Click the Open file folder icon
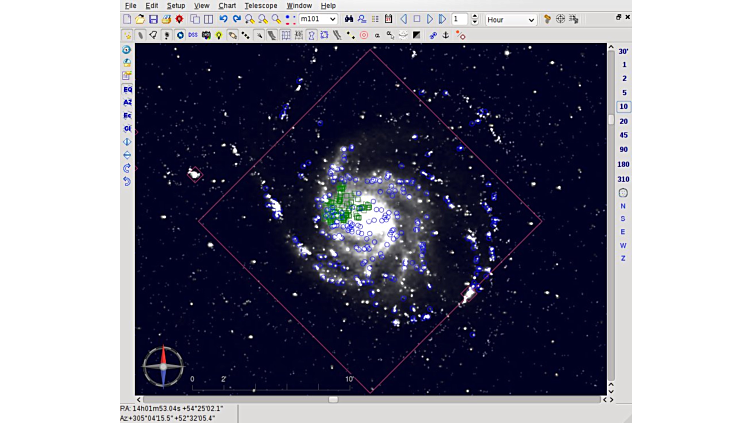 point(140,19)
